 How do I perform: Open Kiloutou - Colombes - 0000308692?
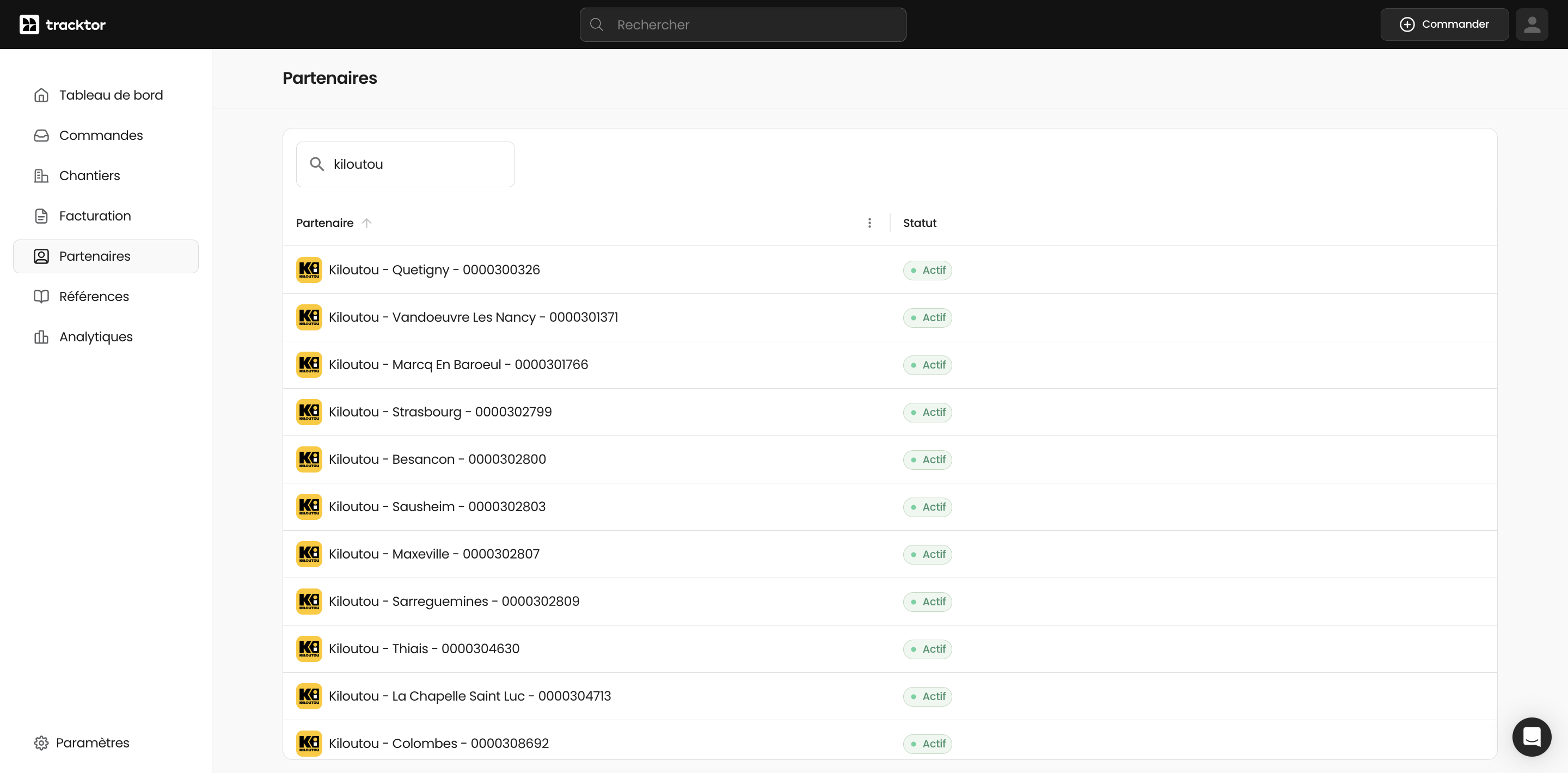pos(439,743)
